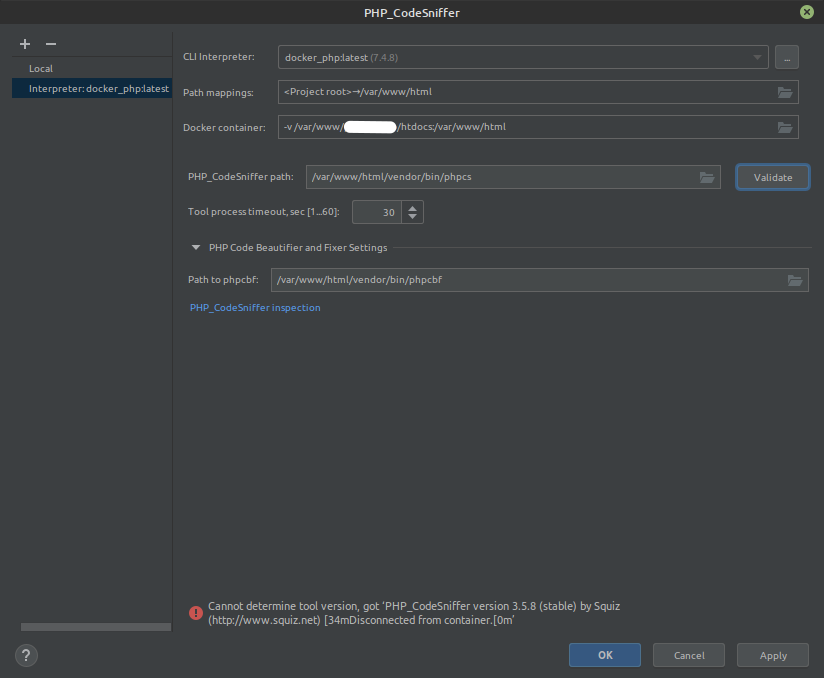
Task: Browse folder for Docker container settings
Action: [785, 128]
